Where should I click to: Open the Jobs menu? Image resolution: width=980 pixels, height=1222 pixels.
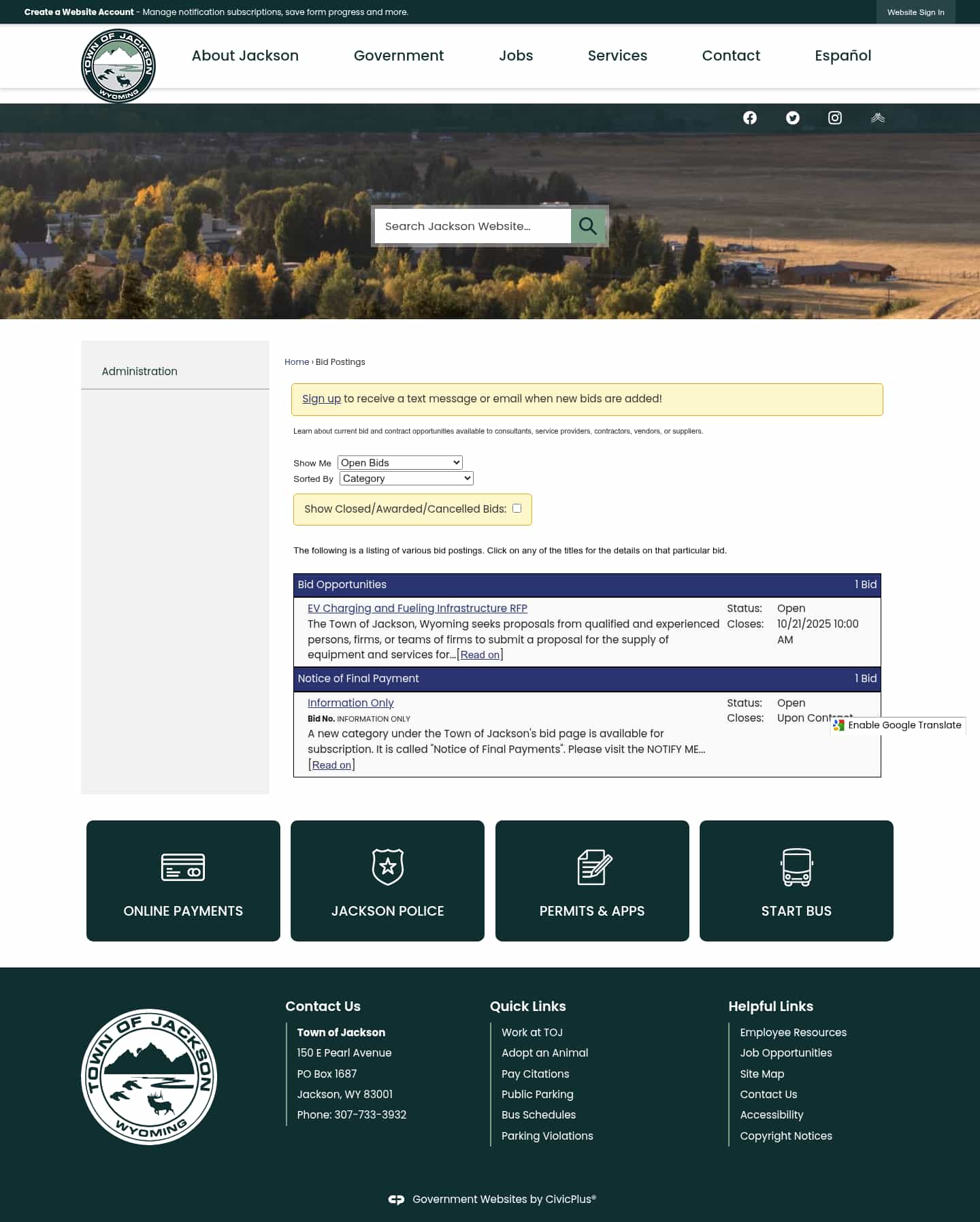(516, 56)
